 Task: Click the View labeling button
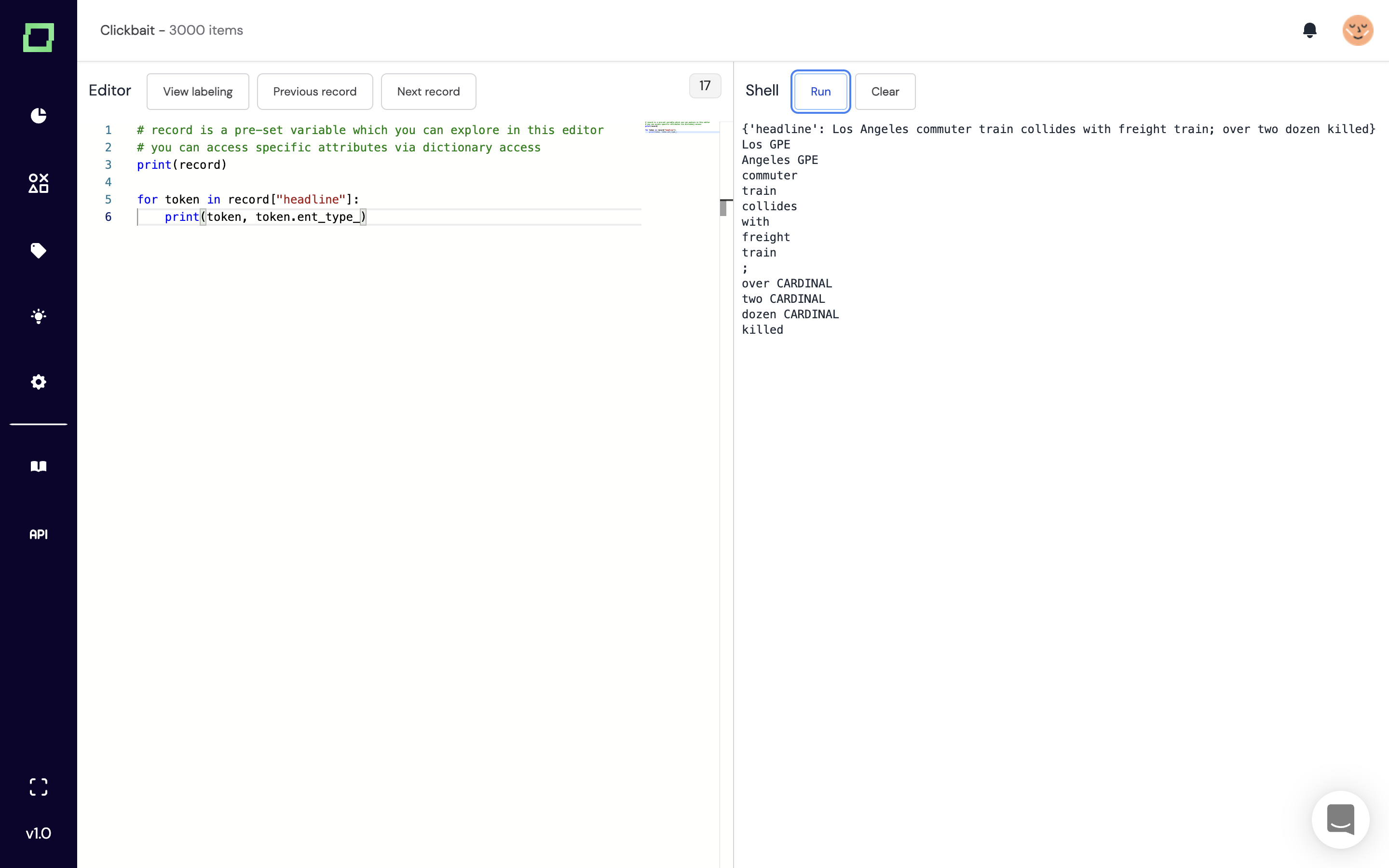point(197,91)
